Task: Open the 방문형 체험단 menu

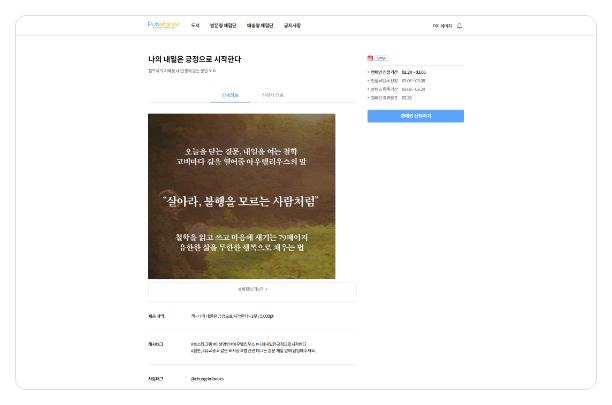Action: pos(225,25)
